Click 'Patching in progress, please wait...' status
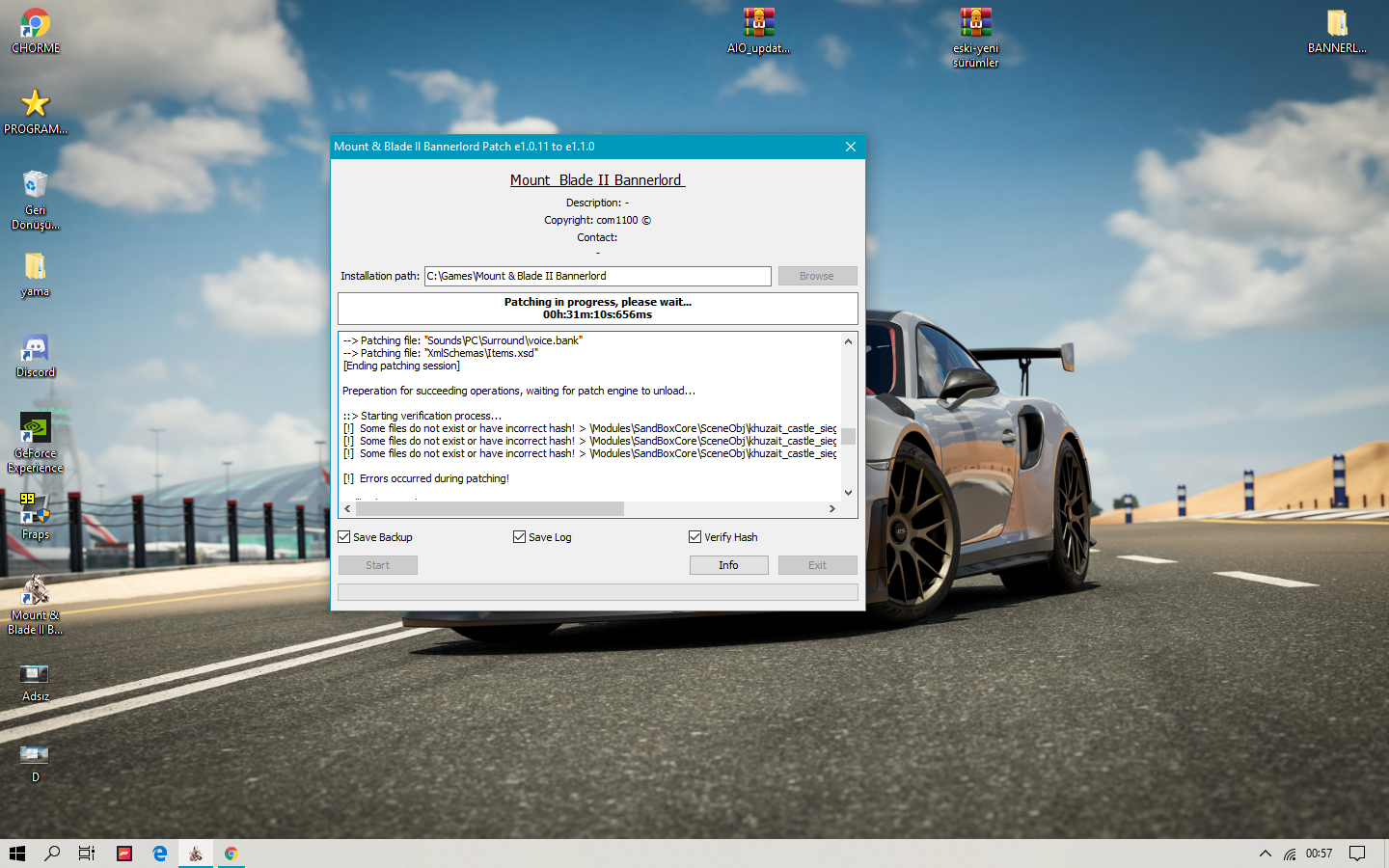This screenshot has height=868, width=1389. coord(598,302)
